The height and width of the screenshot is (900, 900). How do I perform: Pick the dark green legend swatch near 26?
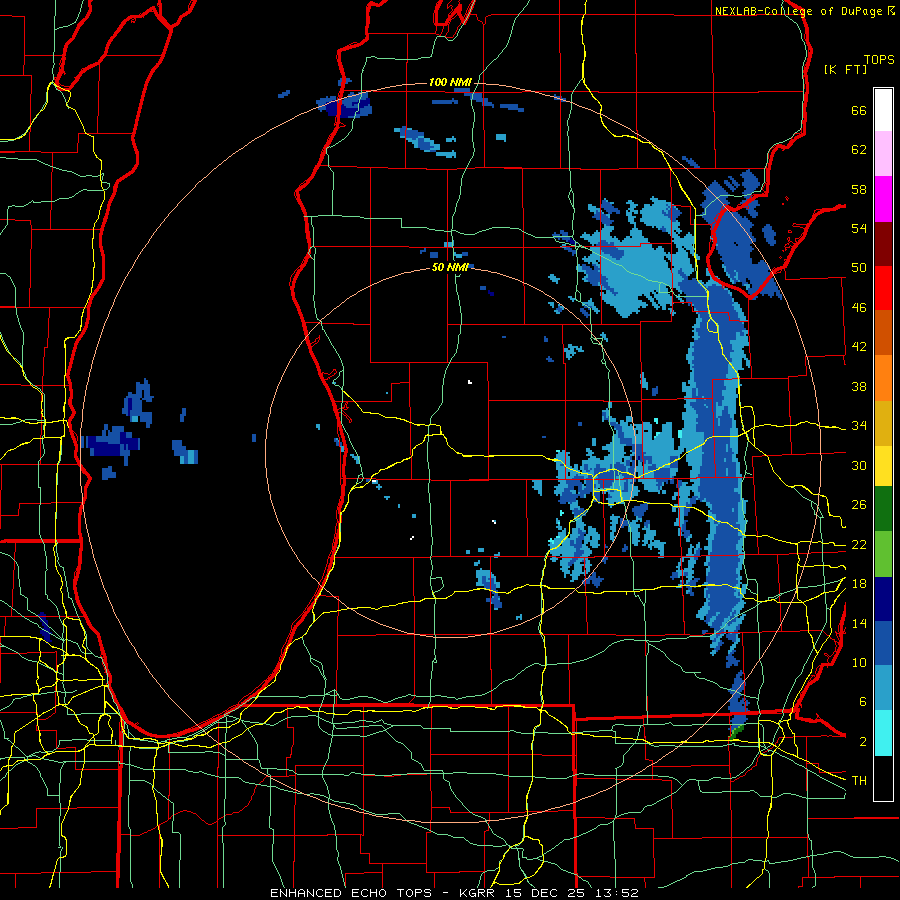point(883,509)
